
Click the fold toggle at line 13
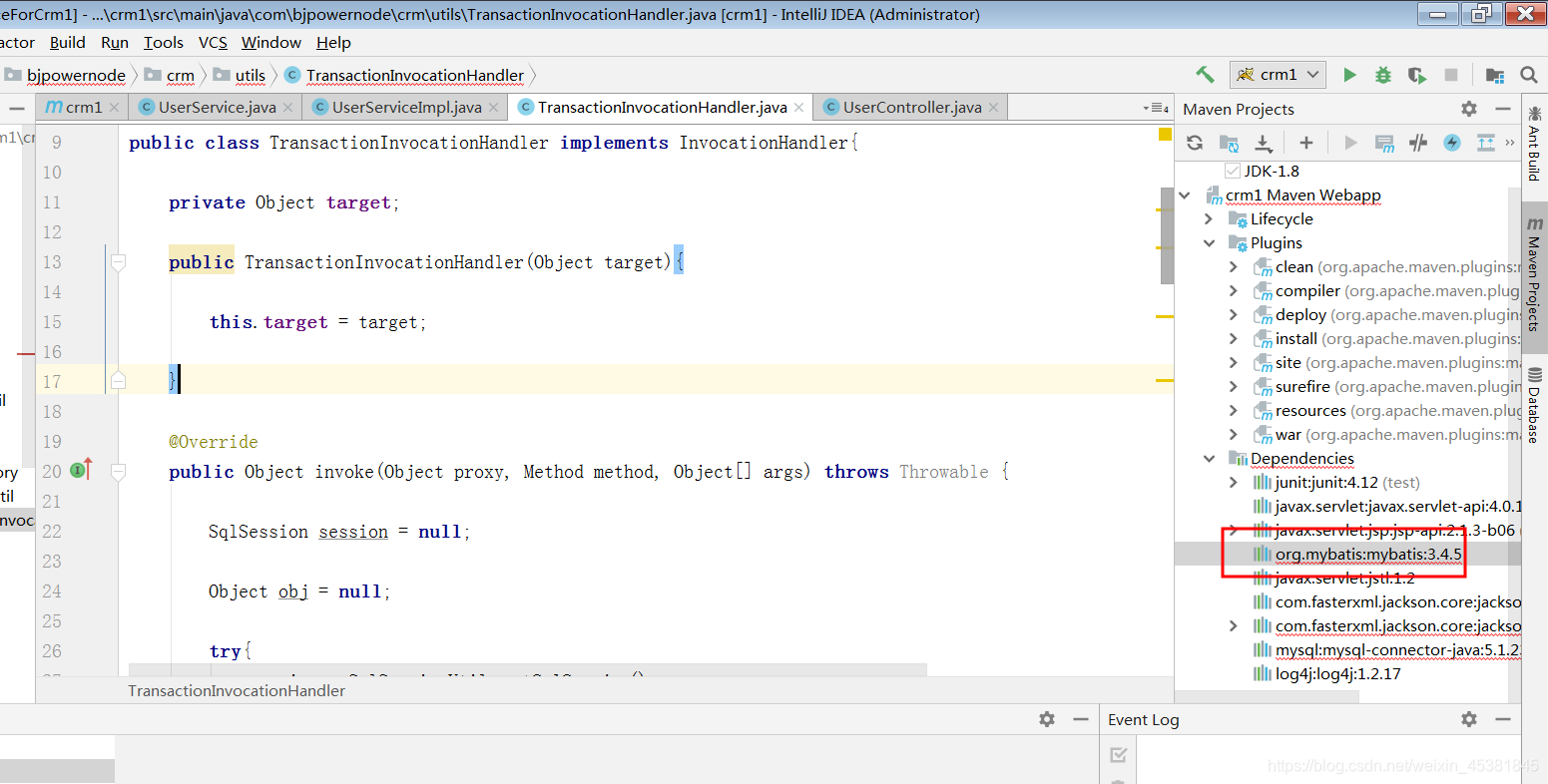tap(118, 262)
